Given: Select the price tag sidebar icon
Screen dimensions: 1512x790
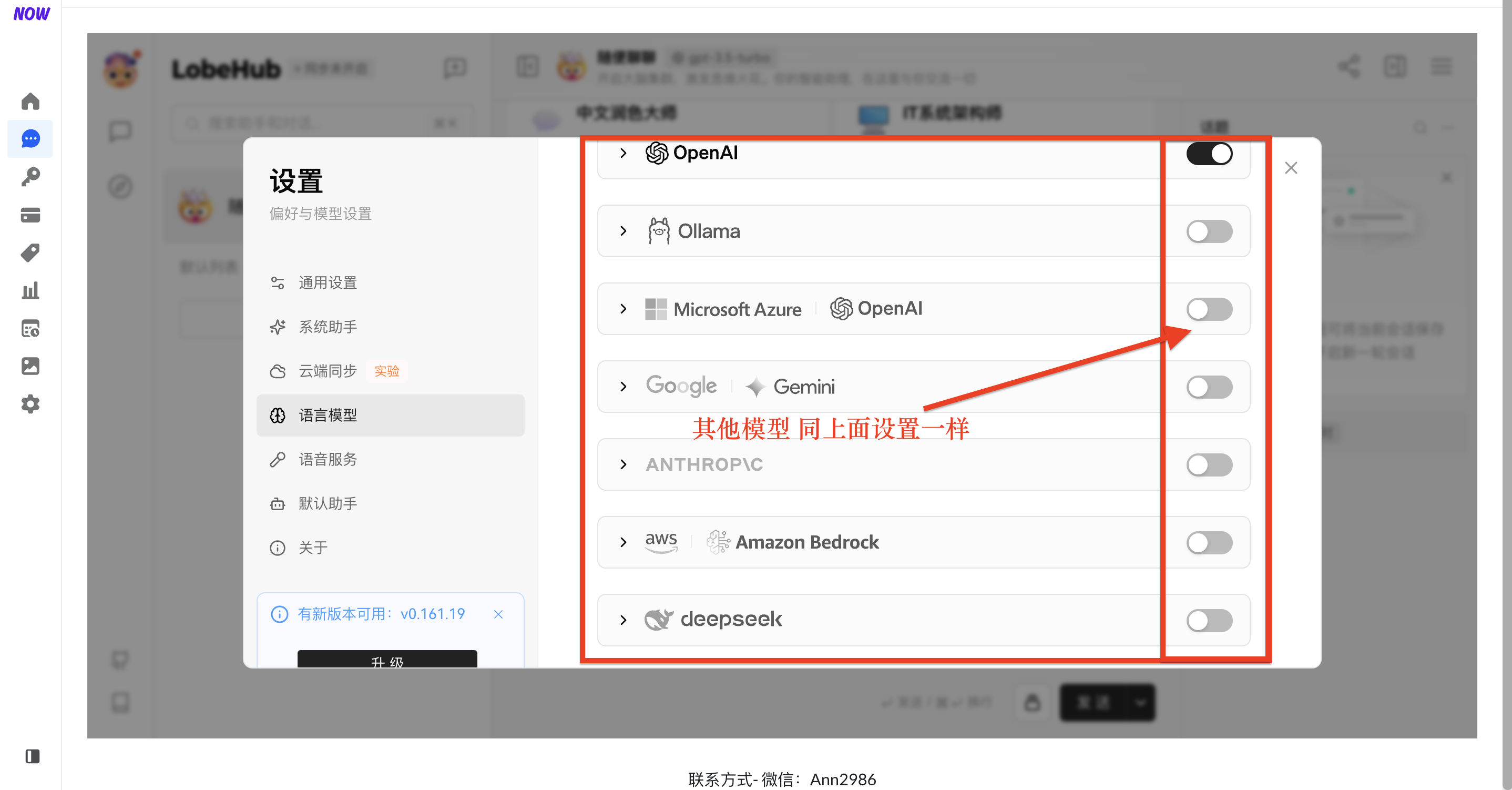Looking at the screenshot, I should point(30,252).
